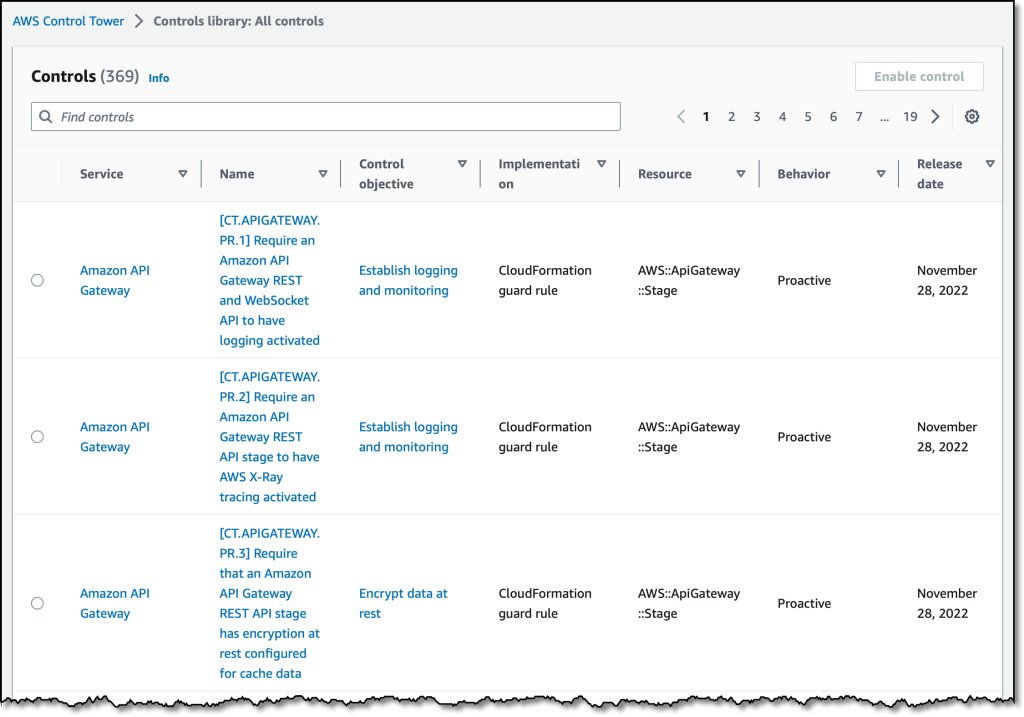1024x717 pixels.
Task: Click AWS::ApiGateway::Stage in PR.2 row
Action: tap(689, 437)
